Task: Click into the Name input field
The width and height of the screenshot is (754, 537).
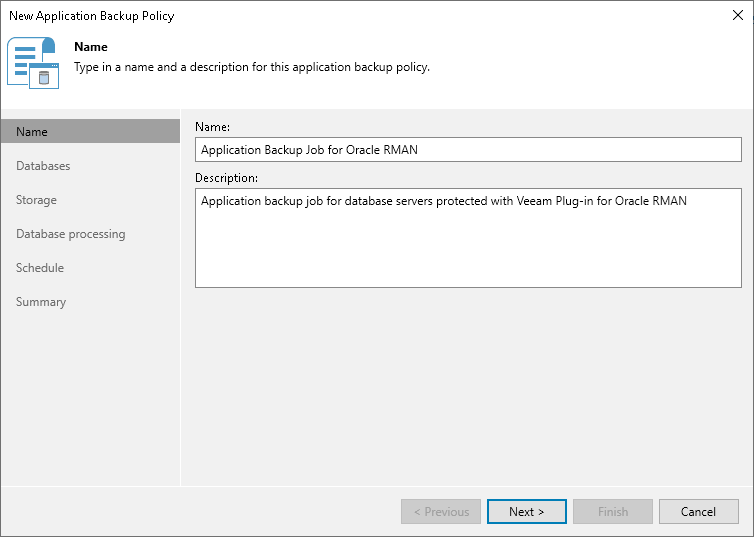Action: click(x=468, y=150)
